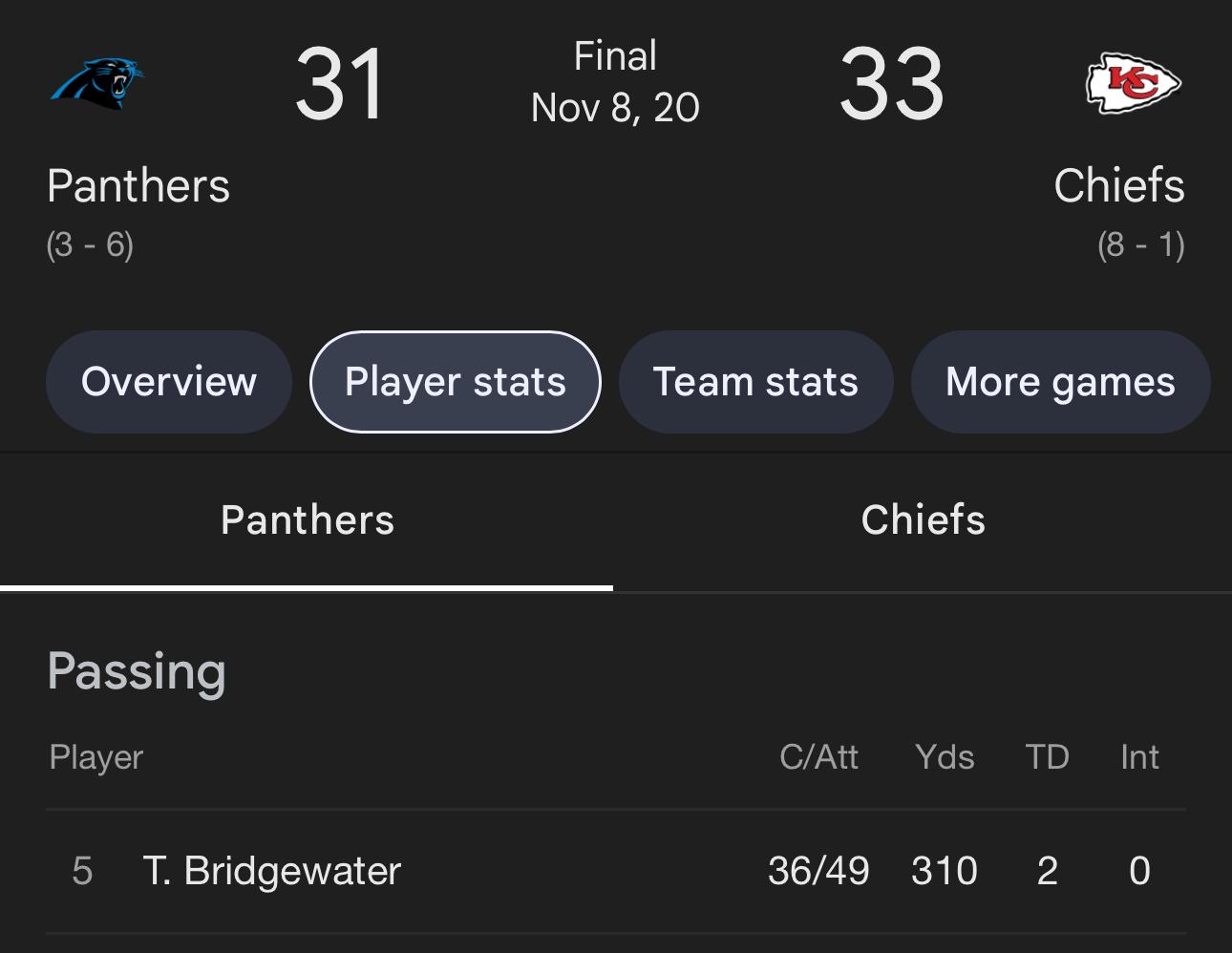Viewport: 1232px width, 953px height.
Task: Open More games
Action: click(x=1060, y=382)
